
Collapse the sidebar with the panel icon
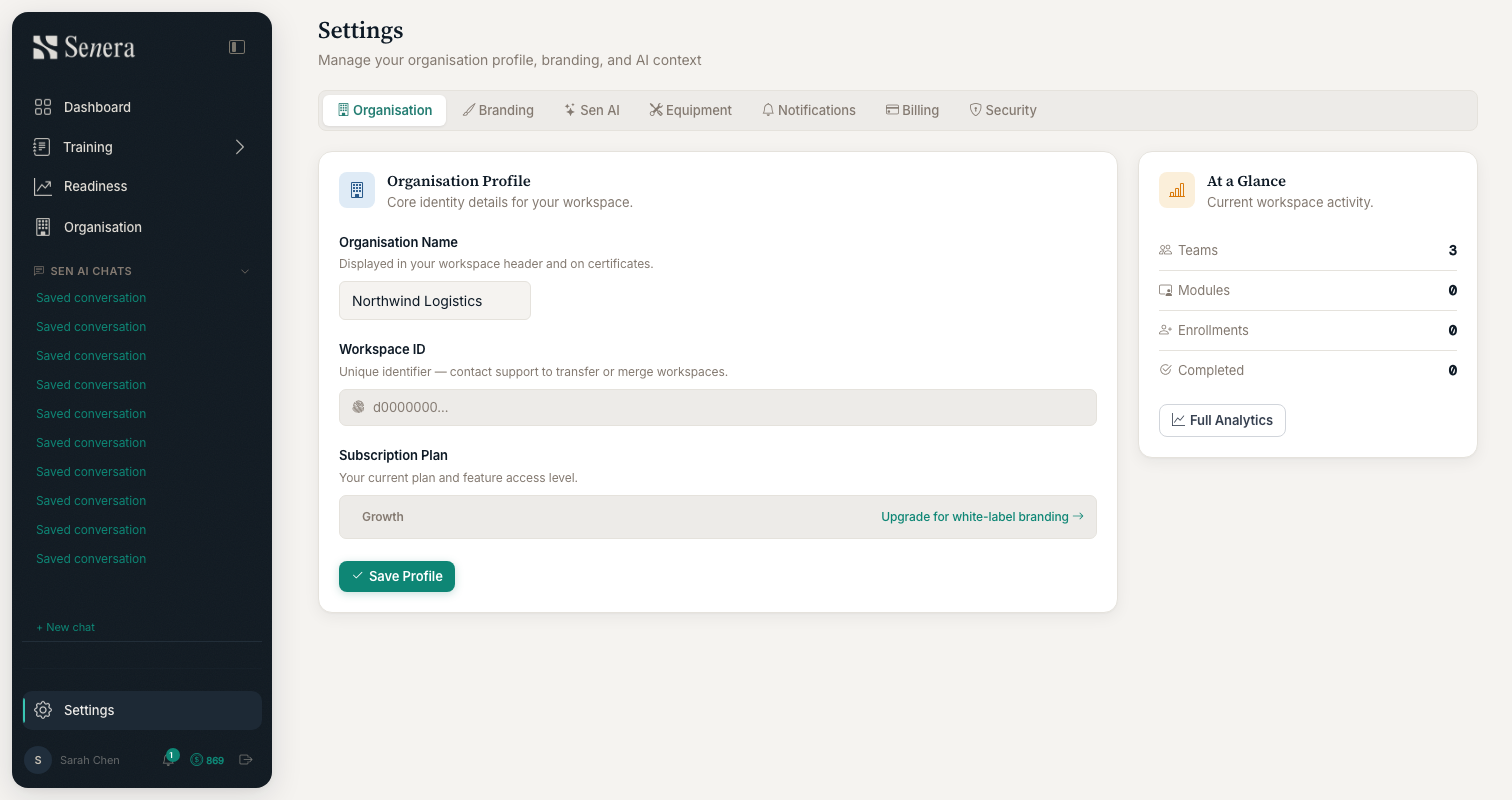(x=237, y=47)
